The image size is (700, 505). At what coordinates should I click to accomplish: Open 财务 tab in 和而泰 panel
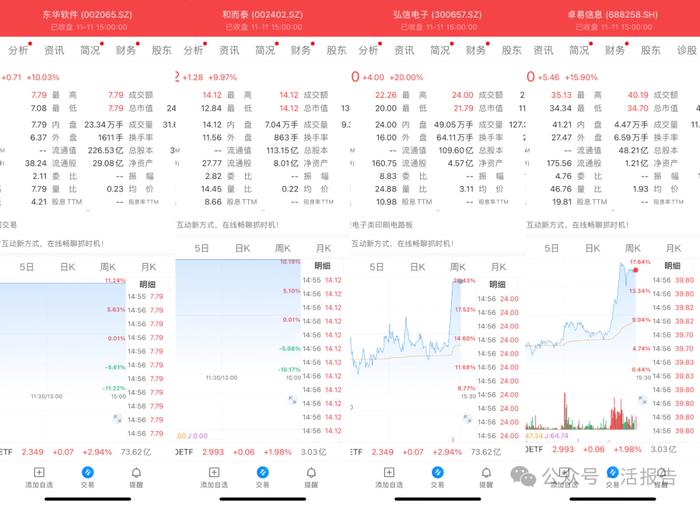[x=300, y=50]
